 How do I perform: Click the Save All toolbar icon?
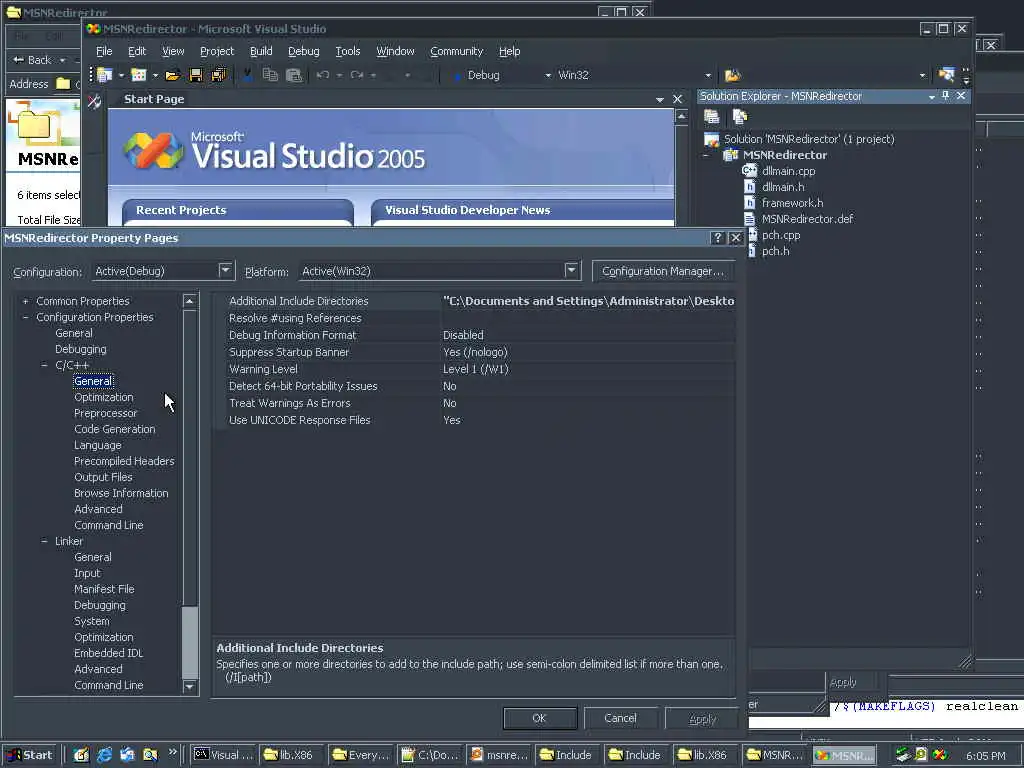218,75
